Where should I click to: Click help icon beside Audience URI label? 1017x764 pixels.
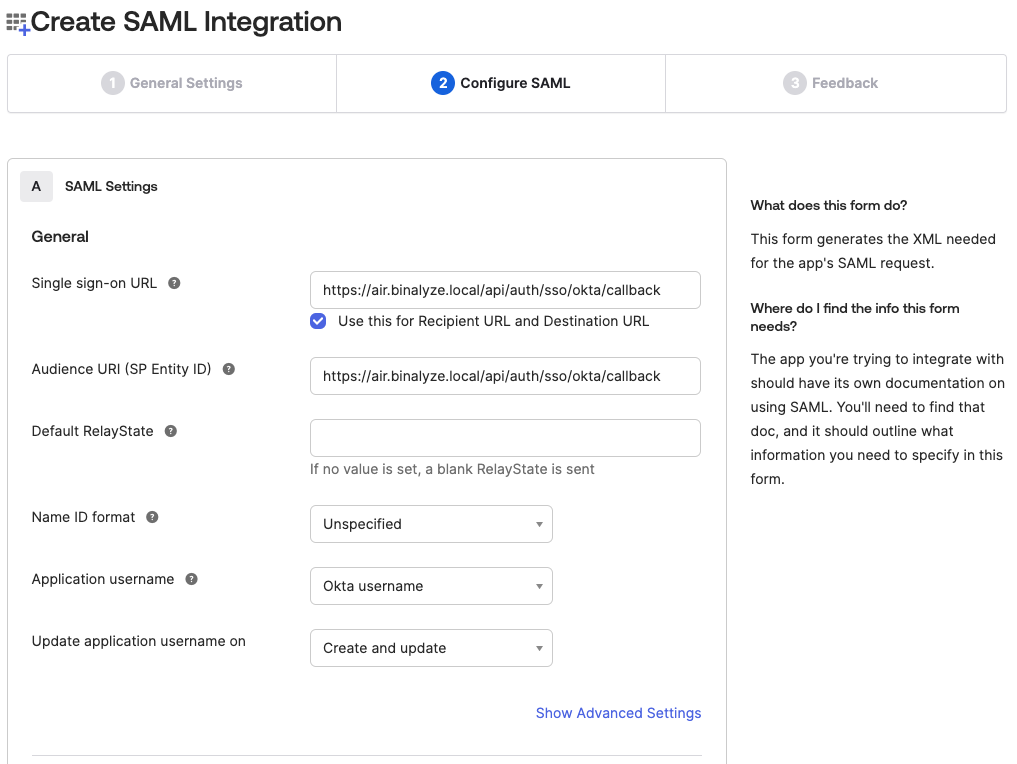[x=228, y=369]
